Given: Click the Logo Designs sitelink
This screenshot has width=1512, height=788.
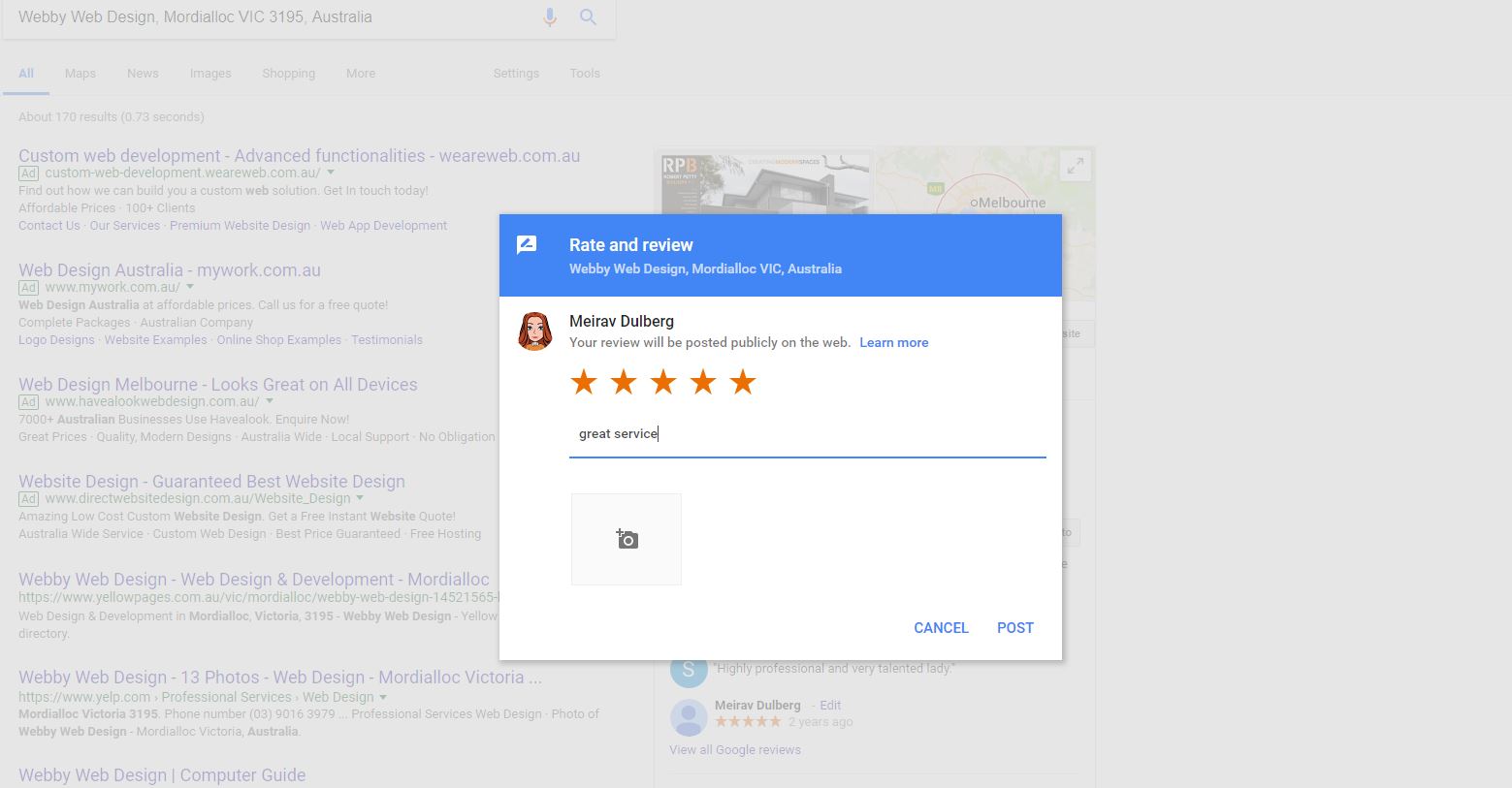Looking at the screenshot, I should pyautogui.click(x=56, y=340).
